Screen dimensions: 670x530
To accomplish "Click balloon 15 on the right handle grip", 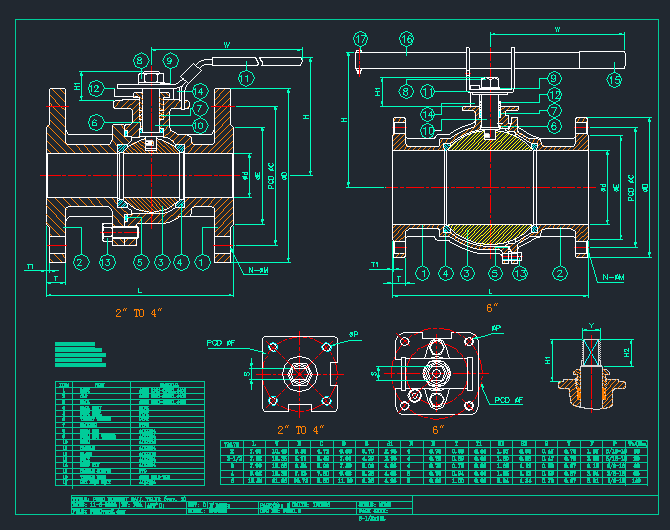I will pyautogui.click(x=614, y=78).
